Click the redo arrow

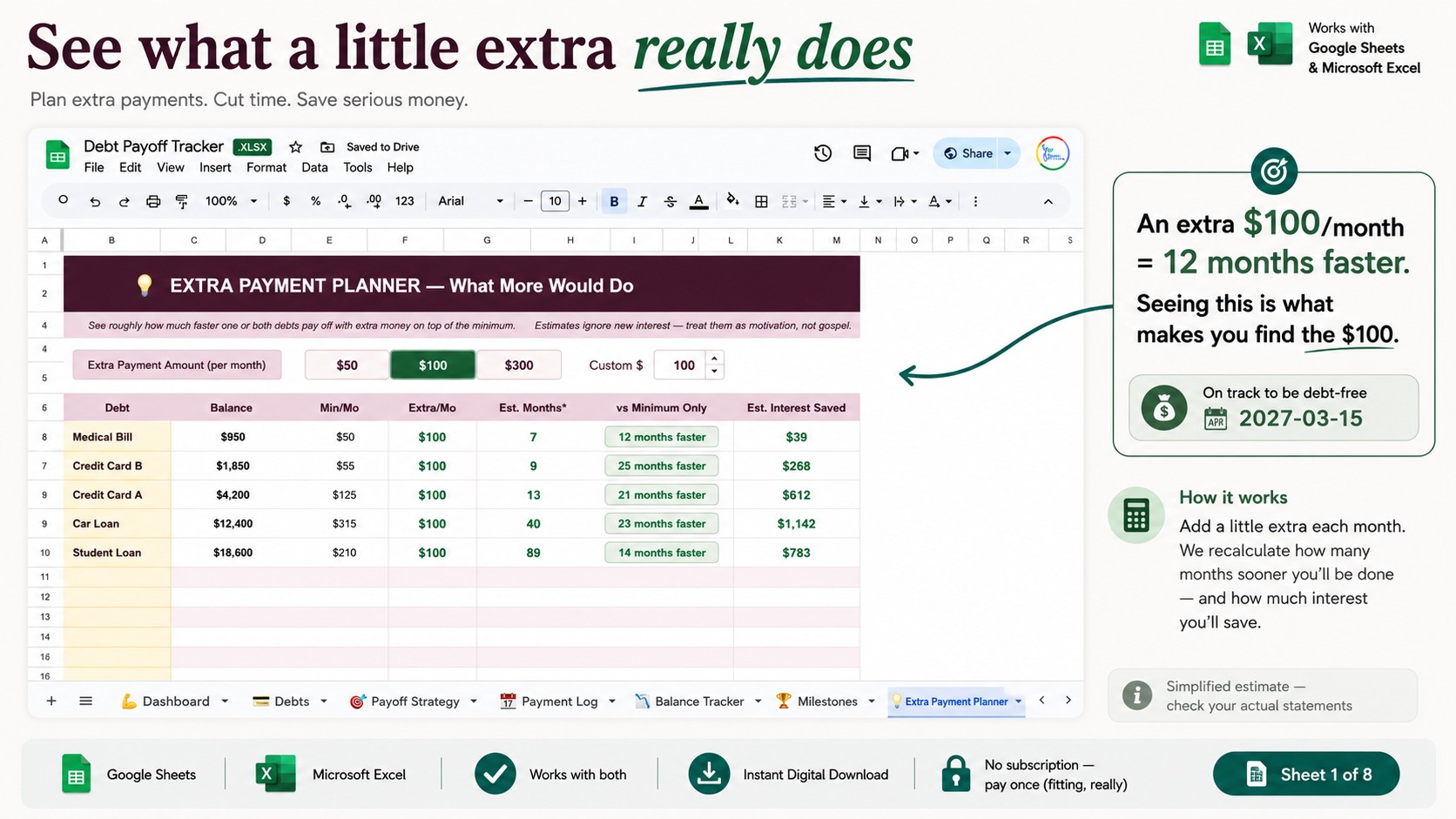tap(124, 201)
